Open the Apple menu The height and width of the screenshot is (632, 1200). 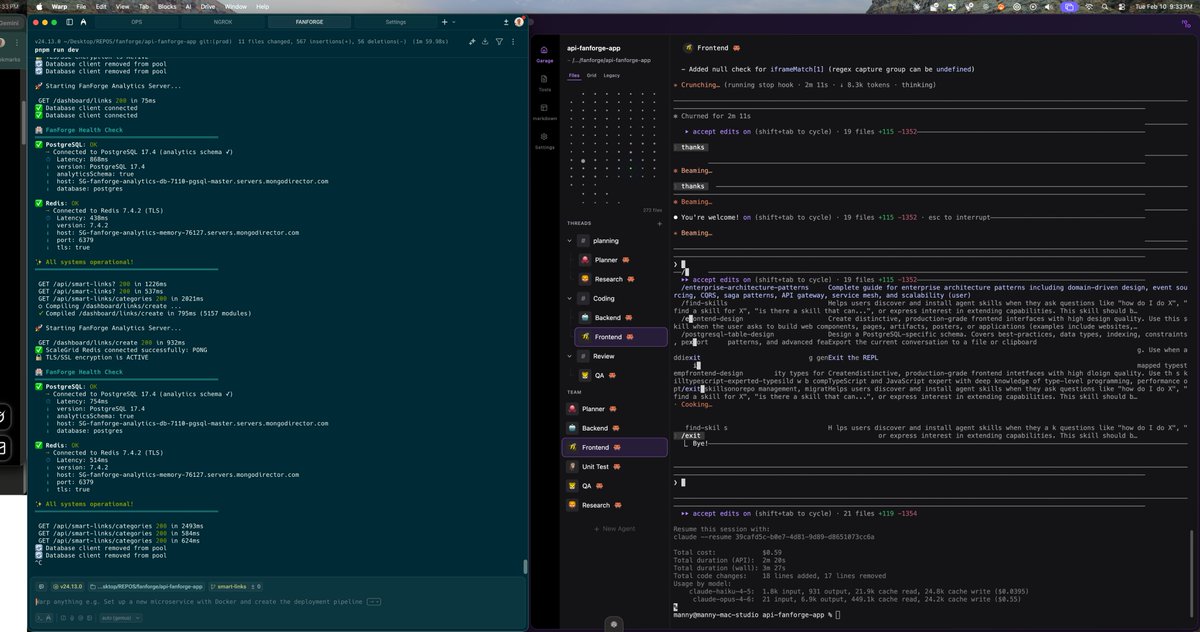click(x=40, y=6)
